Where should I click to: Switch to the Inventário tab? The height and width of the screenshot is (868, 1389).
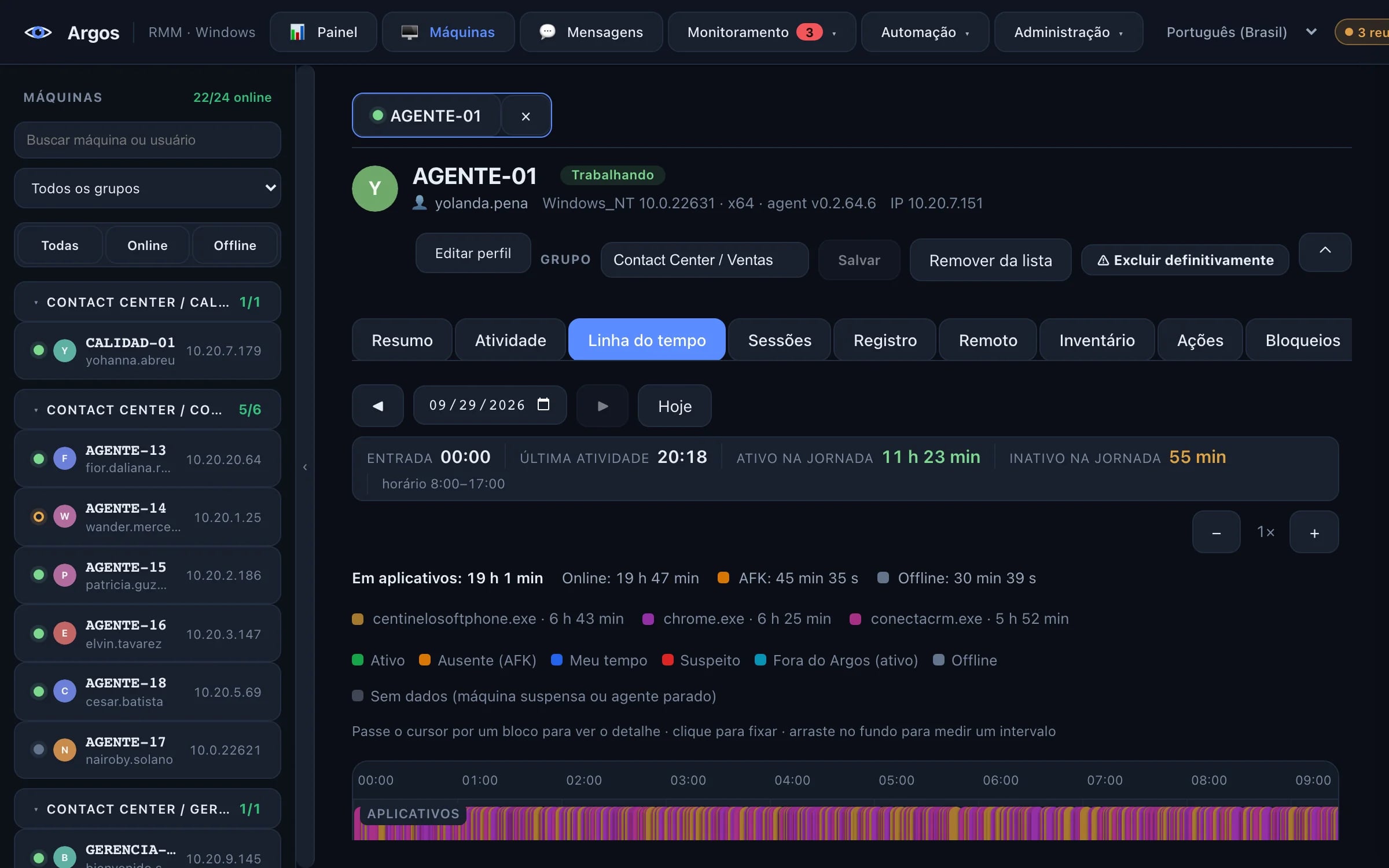[x=1097, y=340]
